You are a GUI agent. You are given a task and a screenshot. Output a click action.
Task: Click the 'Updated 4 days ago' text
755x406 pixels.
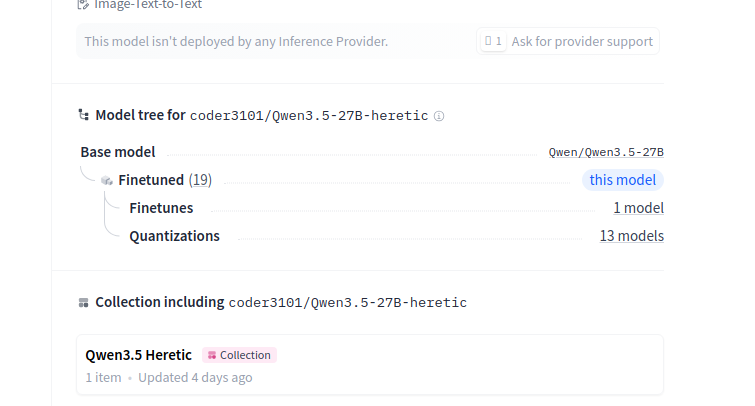point(195,378)
